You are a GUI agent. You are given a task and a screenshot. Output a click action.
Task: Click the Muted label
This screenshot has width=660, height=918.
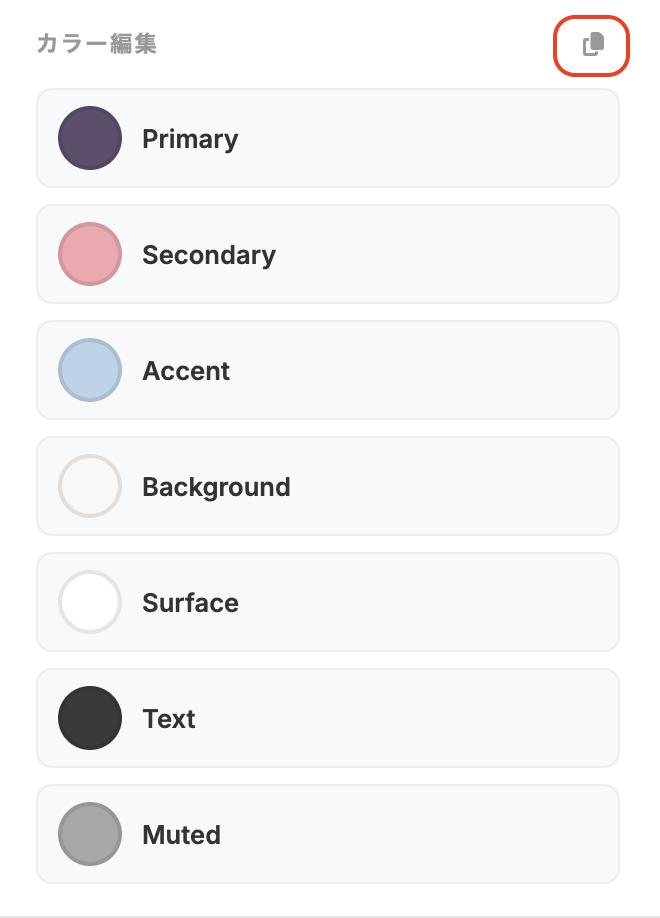(181, 835)
